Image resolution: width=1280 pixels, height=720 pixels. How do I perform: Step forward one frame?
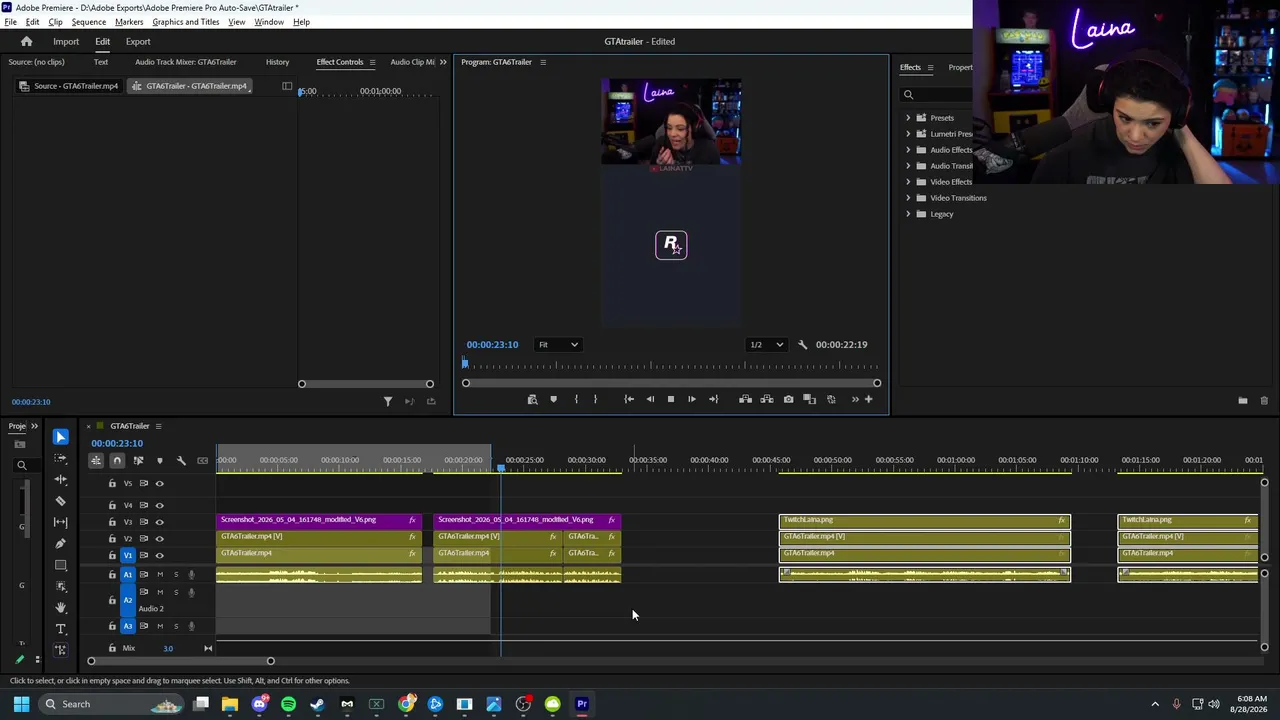point(692,400)
